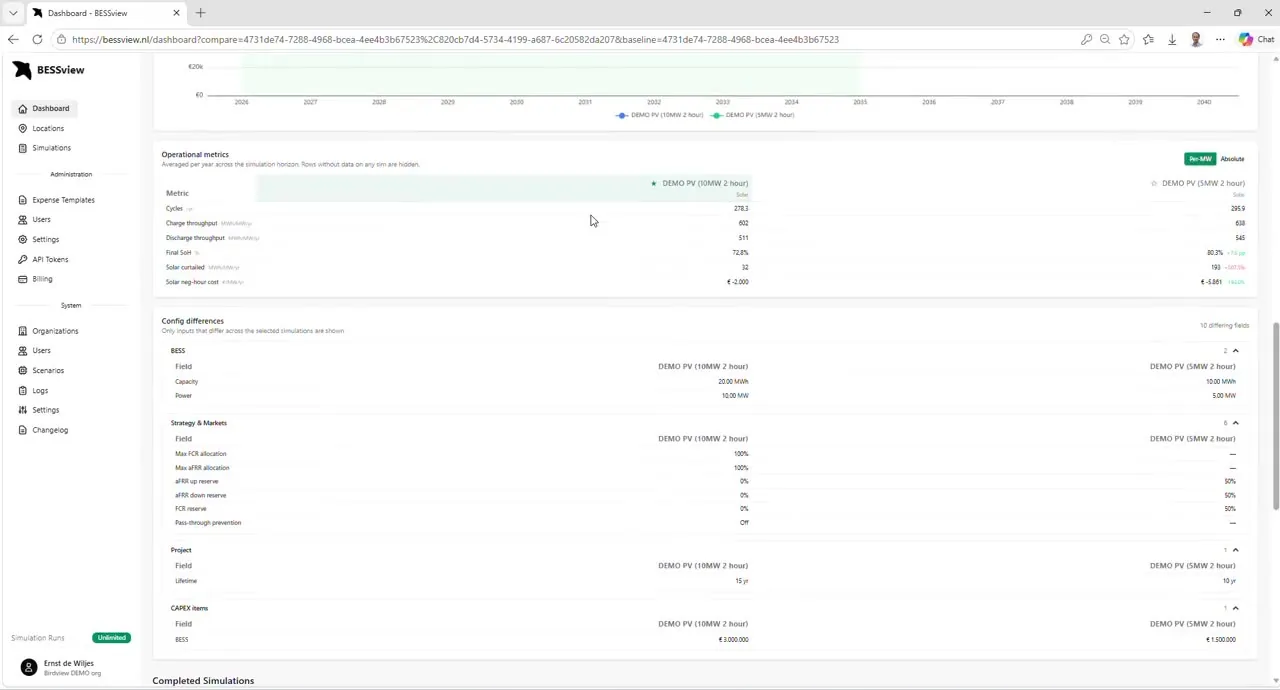The image size is (1280, 690).
Task: Toggle green DEMO PV 5MW chart legend
Action: click(753, 115)
